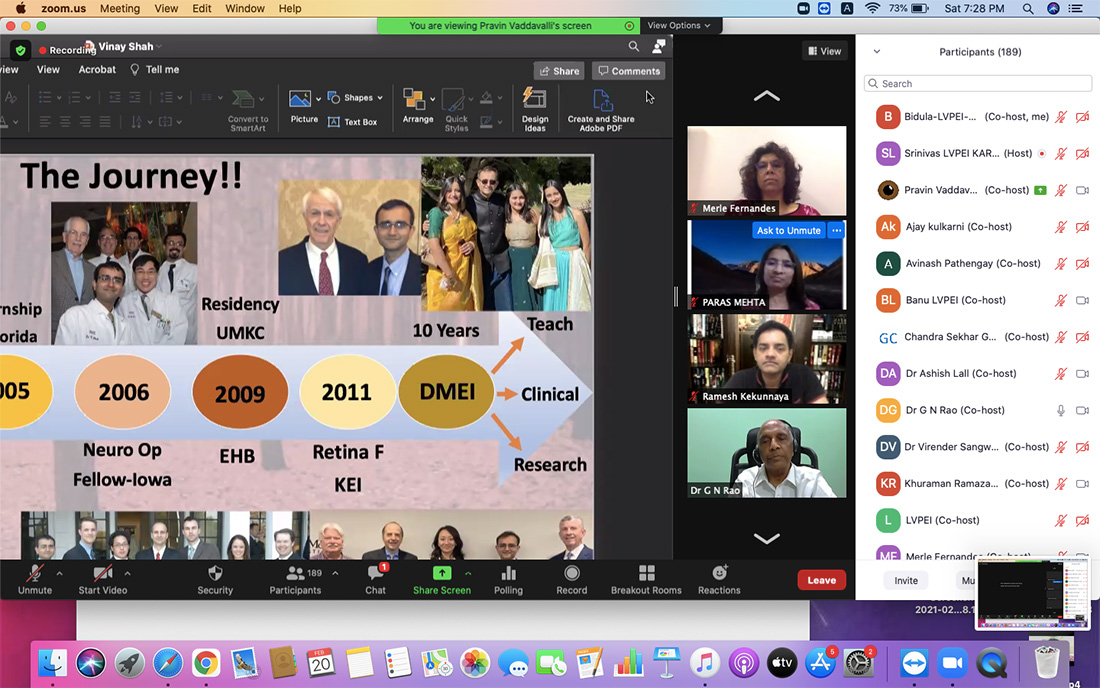Image resolution: width=1100 pixels, height=688 pixels.
Task: Open the Chat panel
Action: click(376, 574)
